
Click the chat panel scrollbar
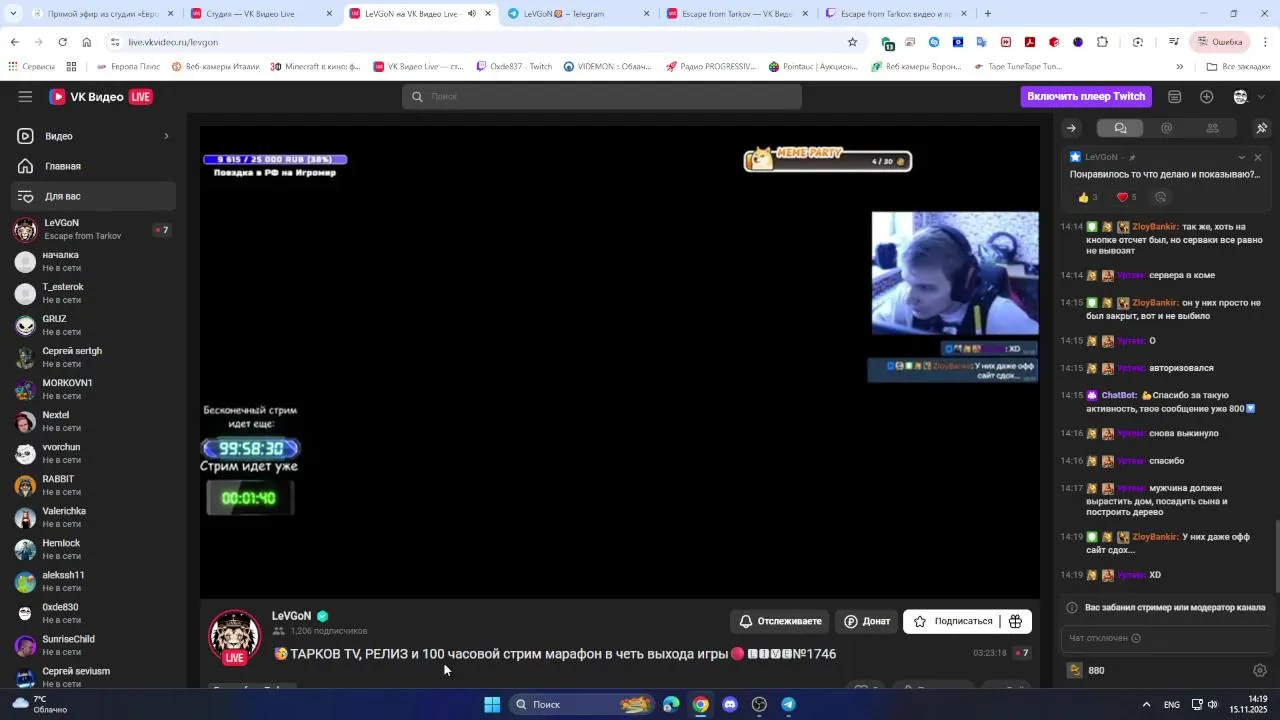click(x=1277, y=557)
